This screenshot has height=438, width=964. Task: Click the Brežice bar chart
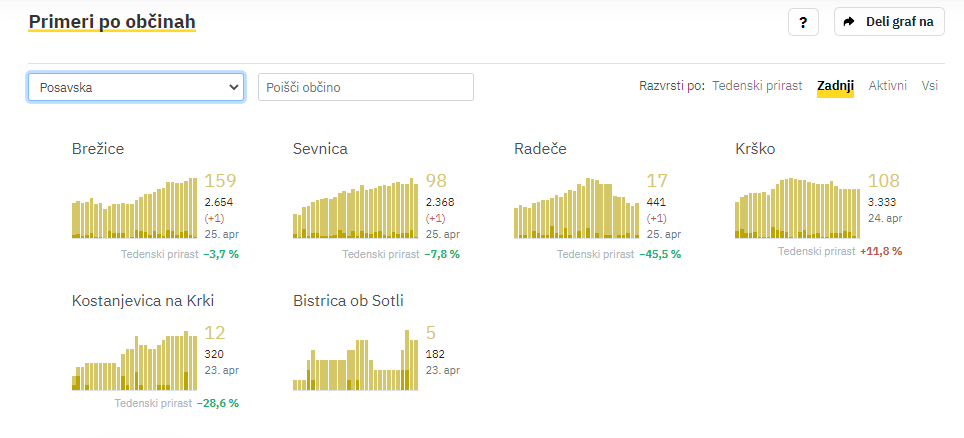coord(135,210)
